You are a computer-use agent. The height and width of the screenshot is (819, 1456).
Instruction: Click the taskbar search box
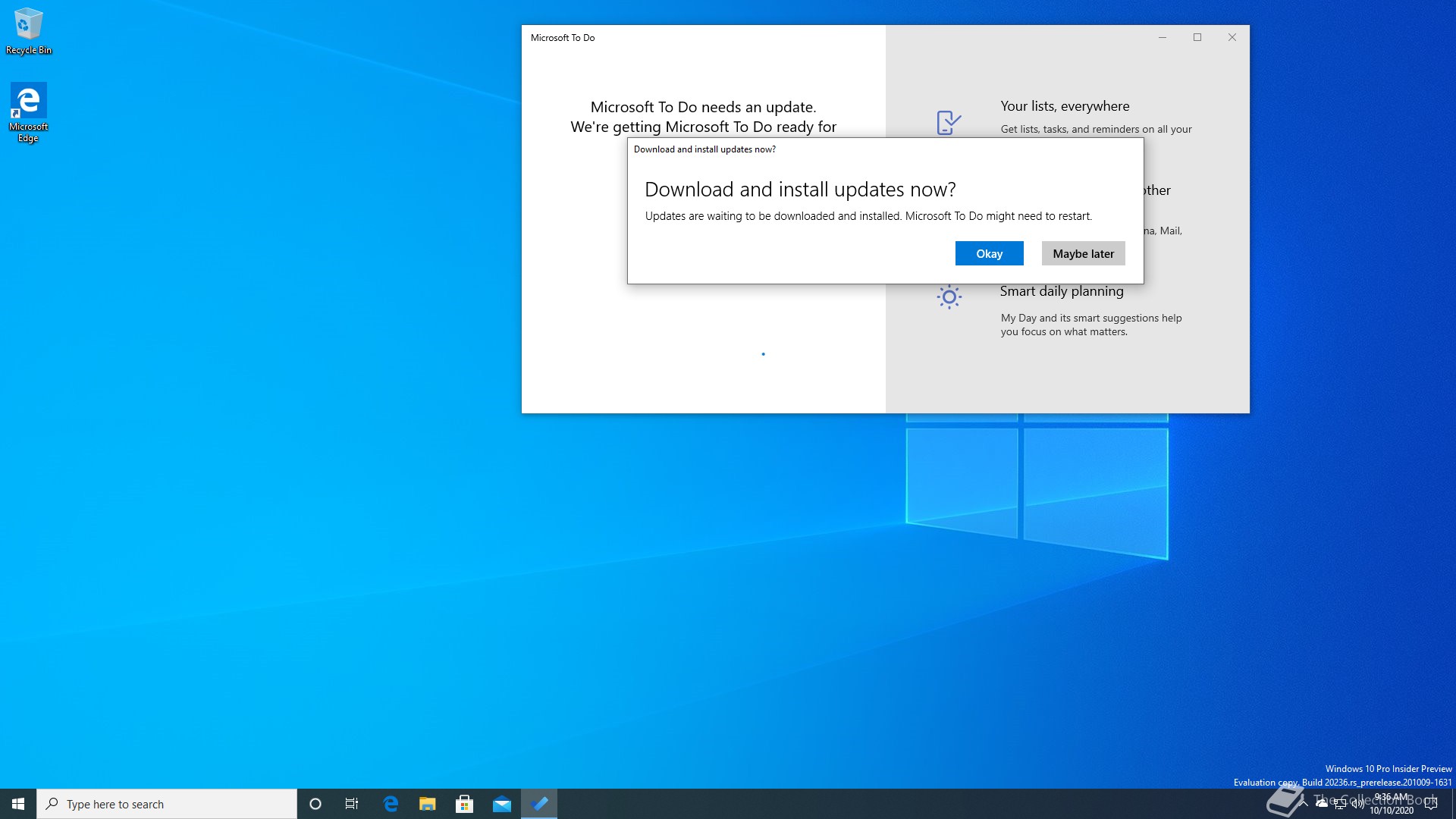[167, 804]
